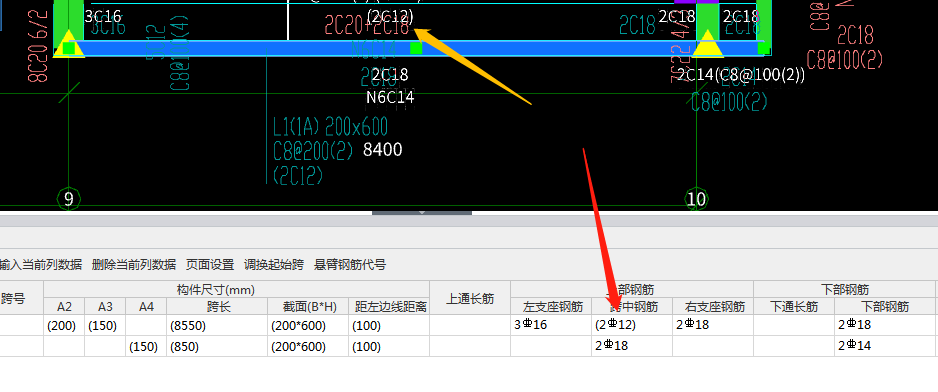This screenshot has height=392, width=938.
Task: Click the (850) span length cell
Action: pos(217,345)
